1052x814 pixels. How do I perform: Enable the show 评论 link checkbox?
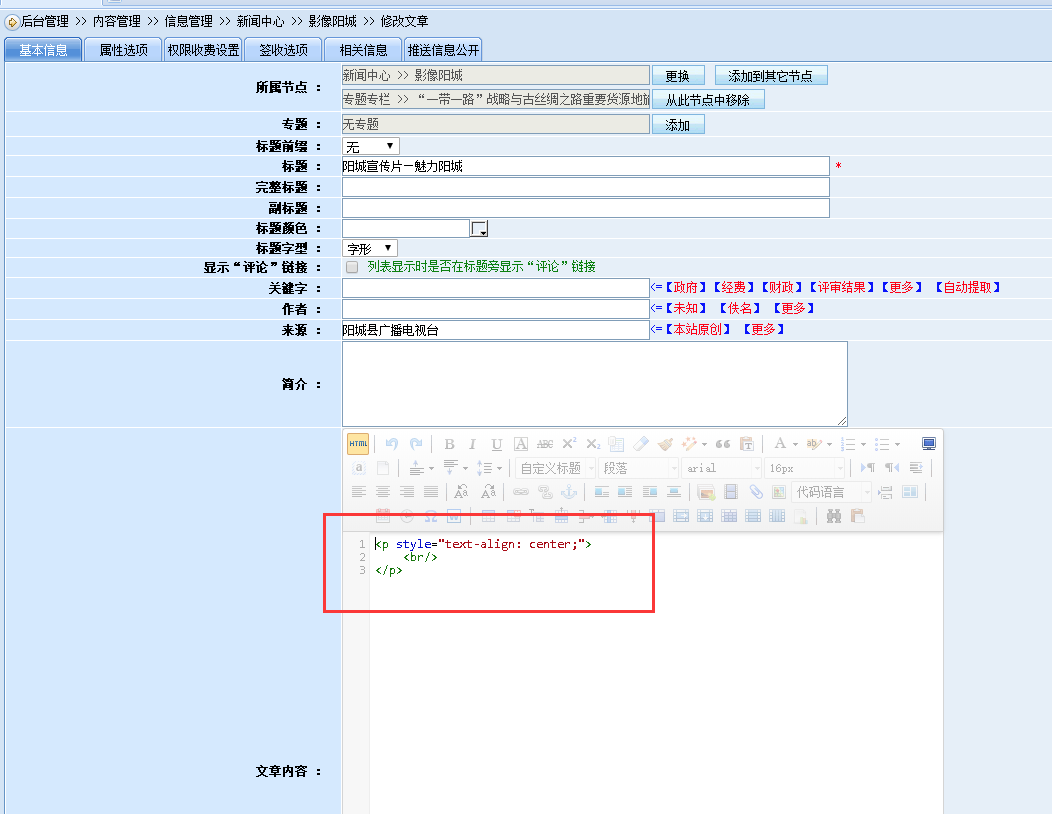pos(351,267)
